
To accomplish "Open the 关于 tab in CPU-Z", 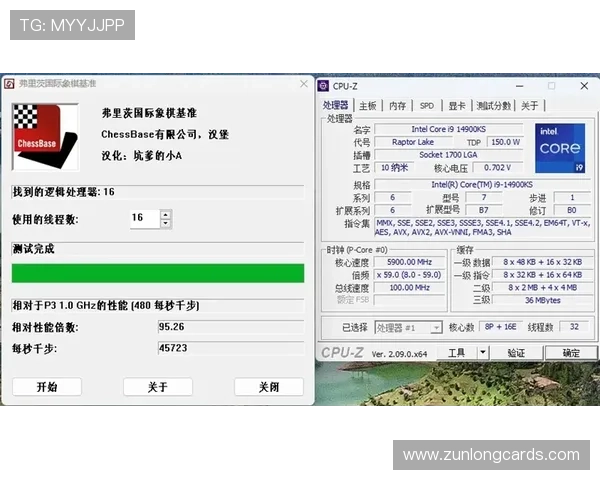I will 530,106.
